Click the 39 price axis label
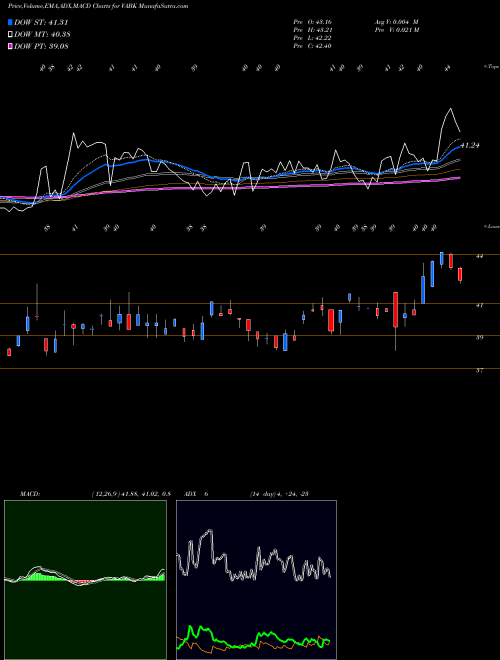 [x=479, y=337]
